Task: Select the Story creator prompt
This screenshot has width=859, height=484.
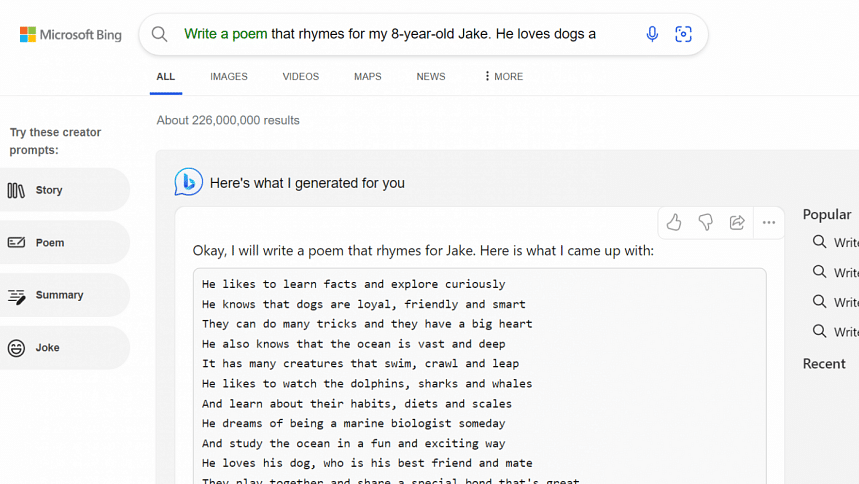Action: pos(62,190)
